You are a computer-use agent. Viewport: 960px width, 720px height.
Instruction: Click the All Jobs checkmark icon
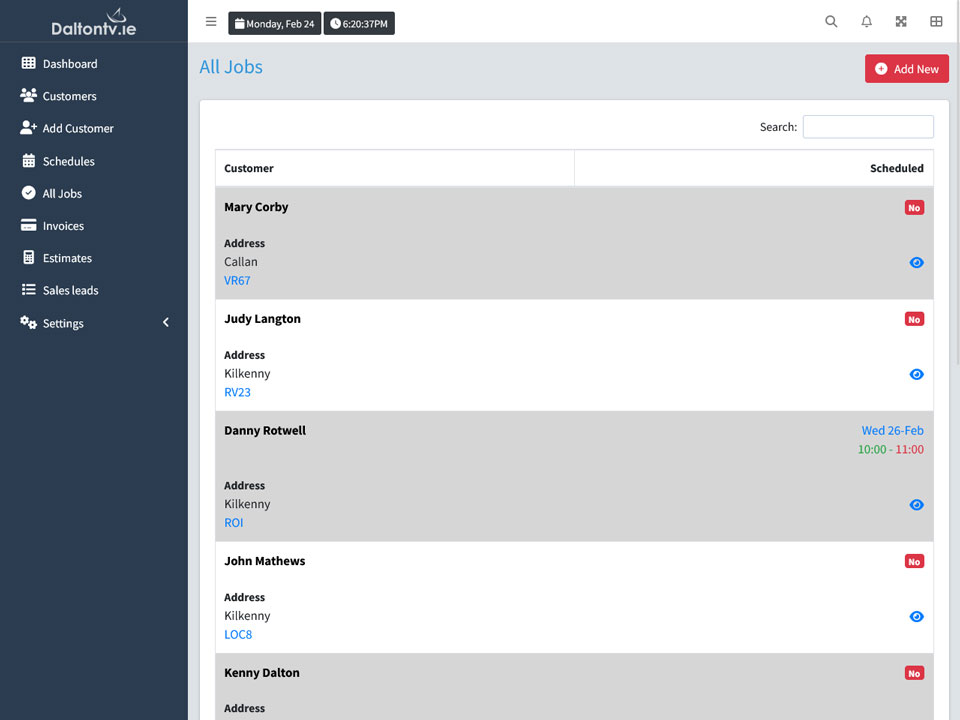(x=28, y=193)
